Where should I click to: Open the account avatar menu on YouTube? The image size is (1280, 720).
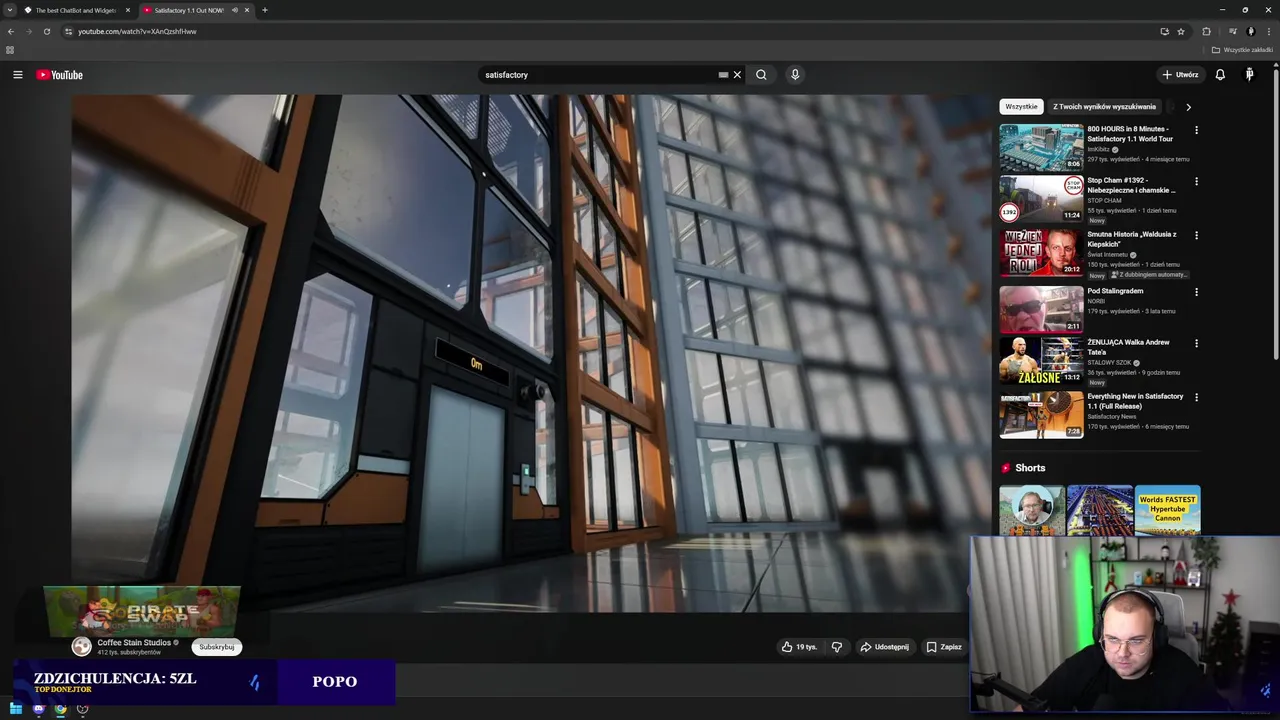(1249, 75)
